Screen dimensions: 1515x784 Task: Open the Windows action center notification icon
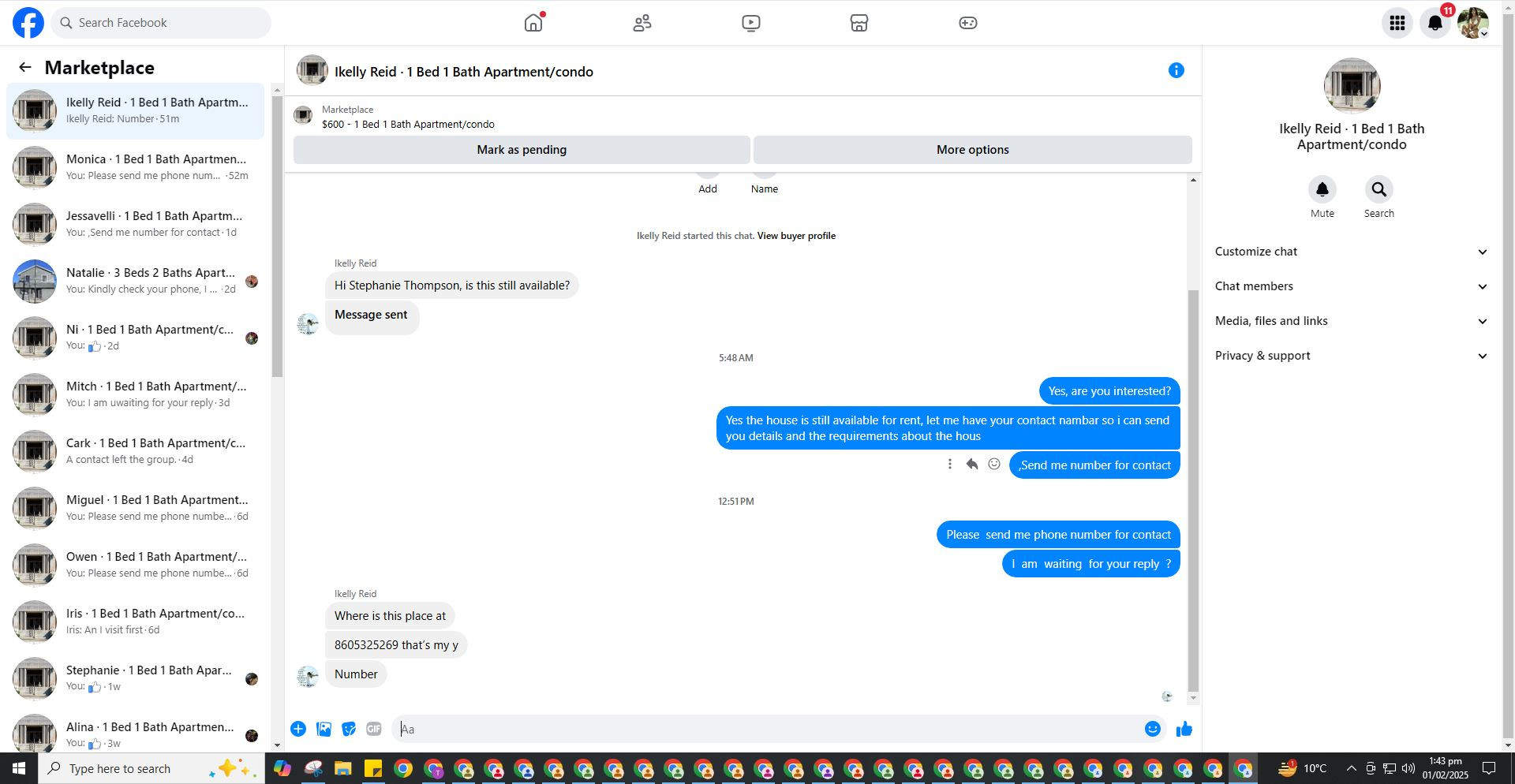click(x=1489, y=768)
